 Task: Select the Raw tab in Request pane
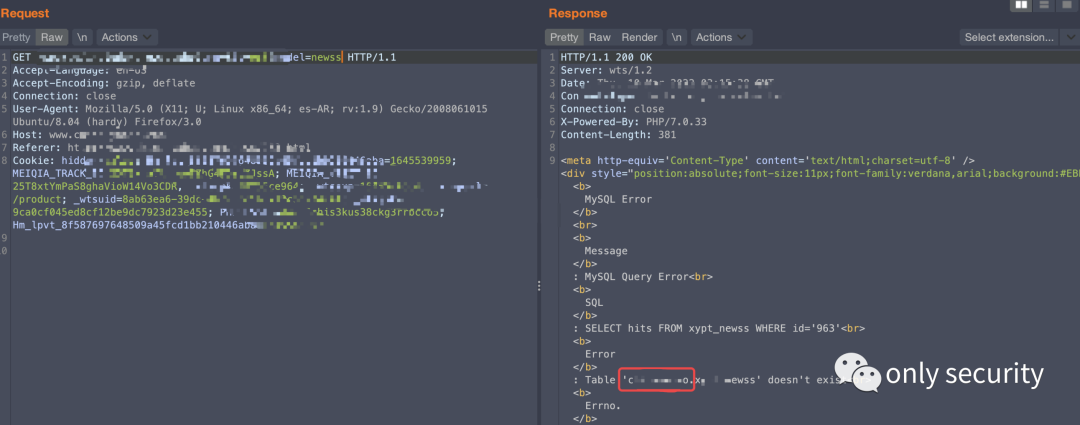point(52,37)
